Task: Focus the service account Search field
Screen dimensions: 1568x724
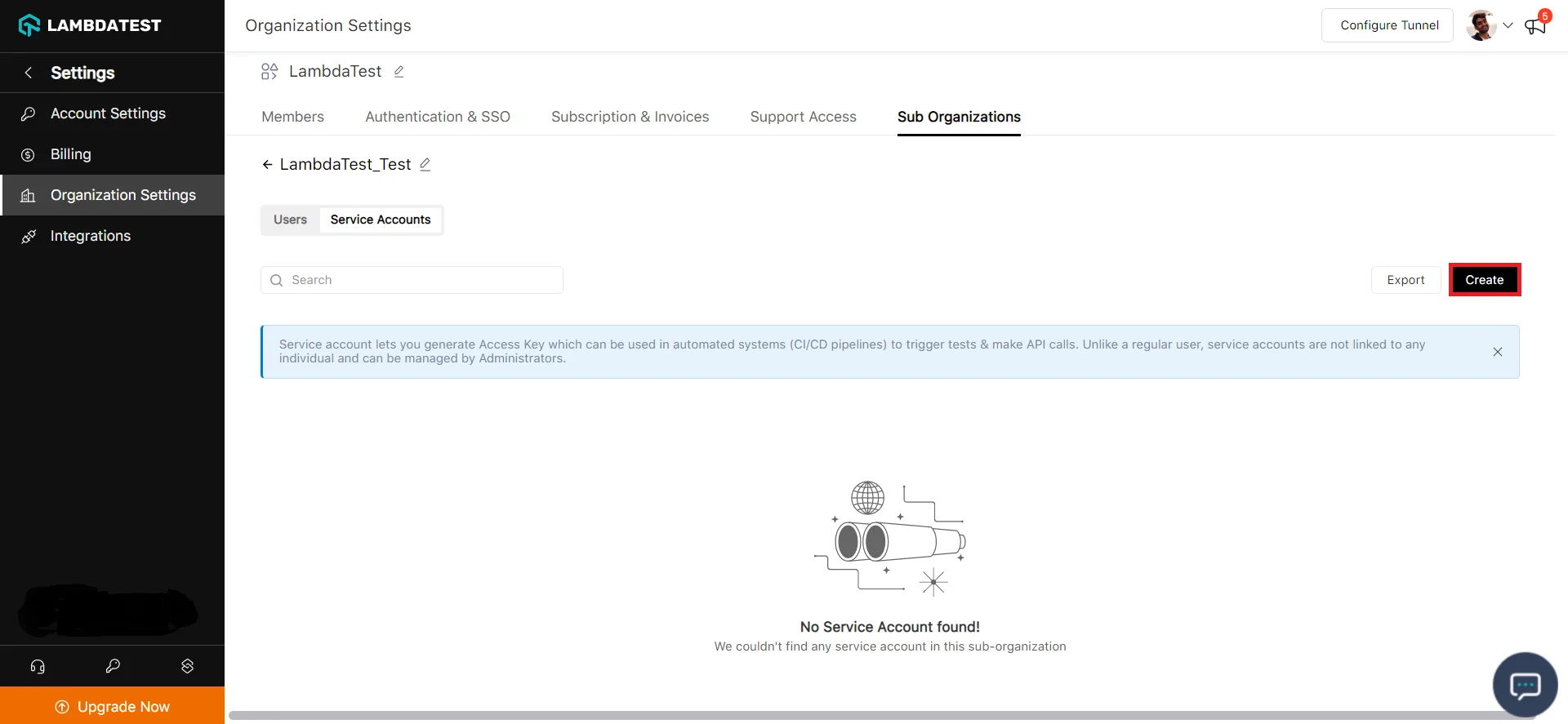Action: pyautogui.click(x=412, y=280)
